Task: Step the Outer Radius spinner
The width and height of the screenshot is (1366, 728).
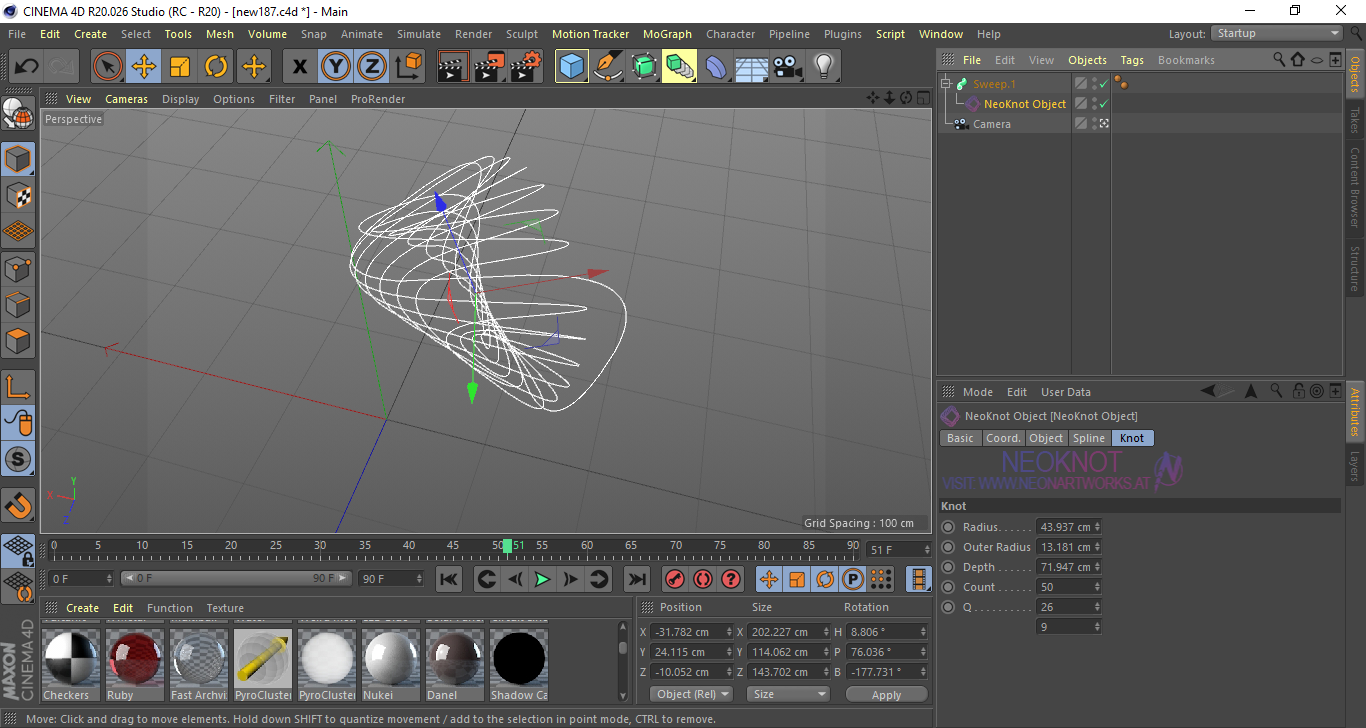Action: coord(1097,547)
